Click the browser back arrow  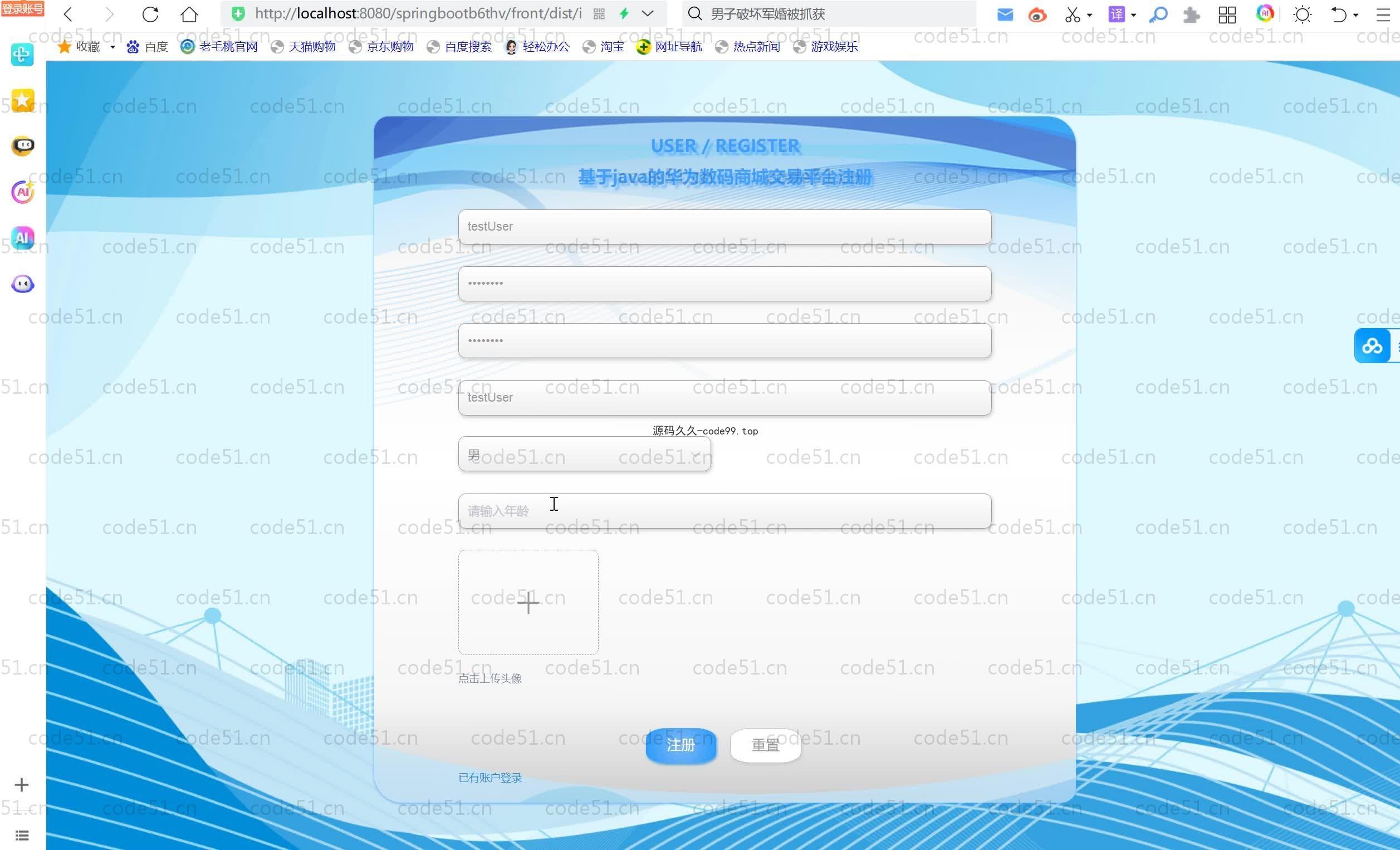[68, 14]
